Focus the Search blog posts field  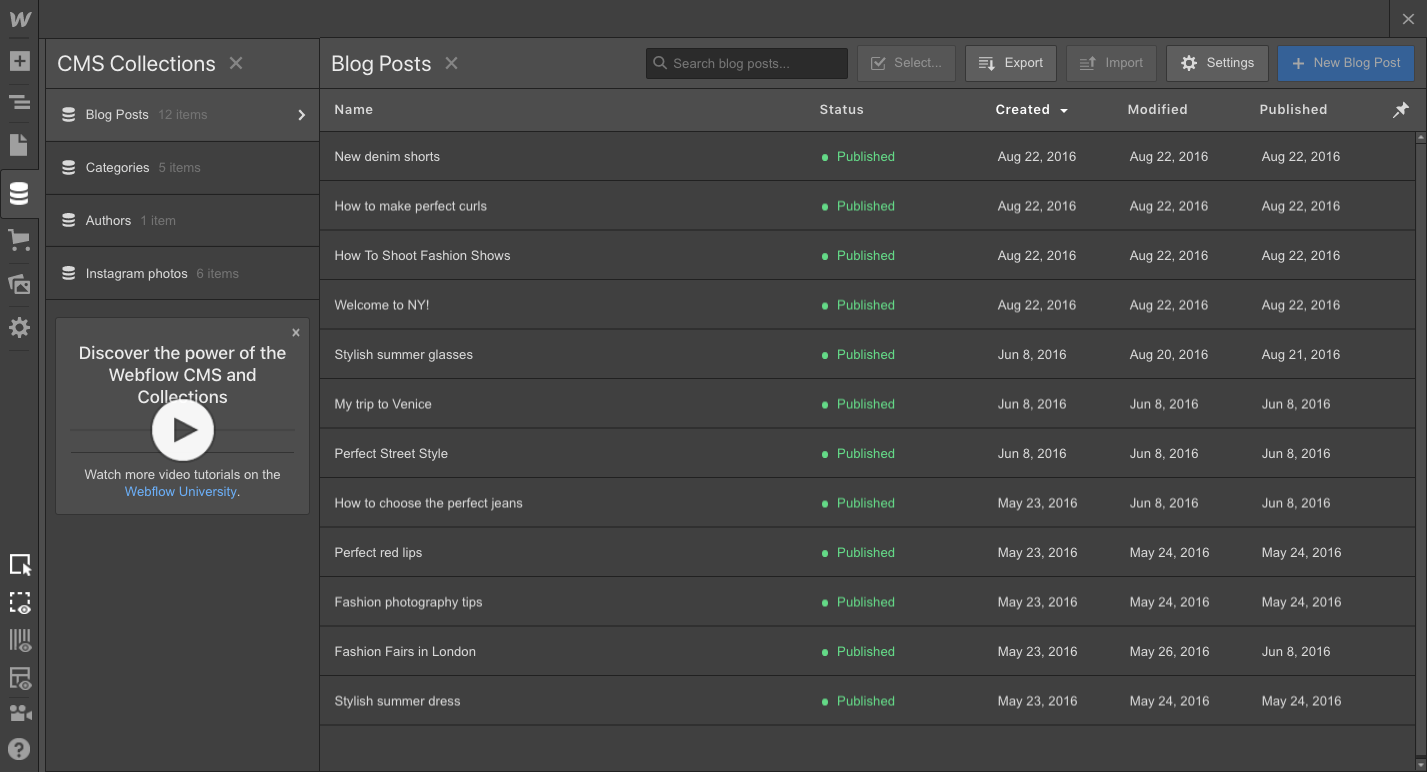point(747,63)
